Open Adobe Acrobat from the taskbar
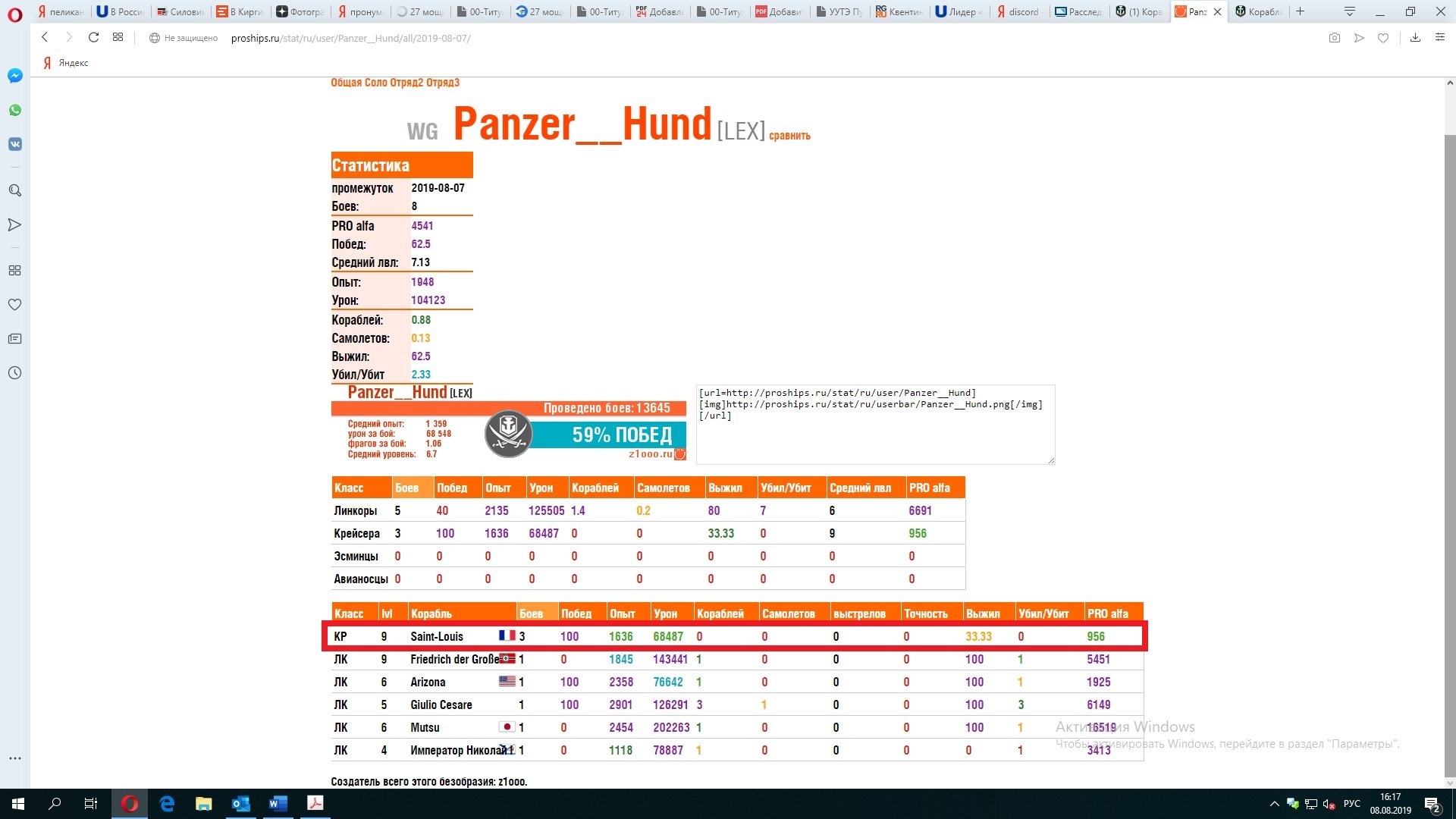This screenshot has height=819, width=1456. (315, 804)
